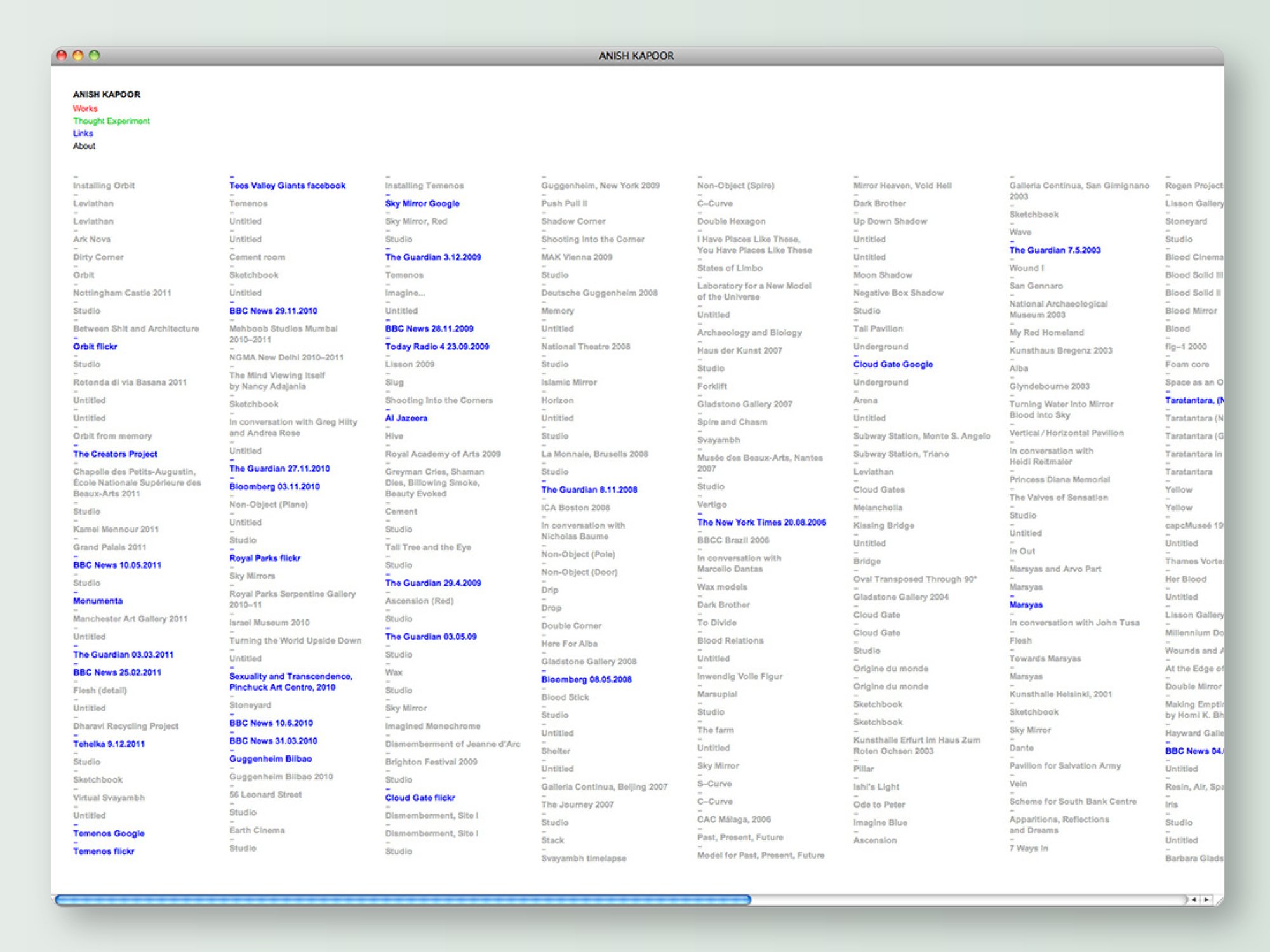
Task: Open the Temenos Google link
Action: pyautogui.click(x=109, y=833)
